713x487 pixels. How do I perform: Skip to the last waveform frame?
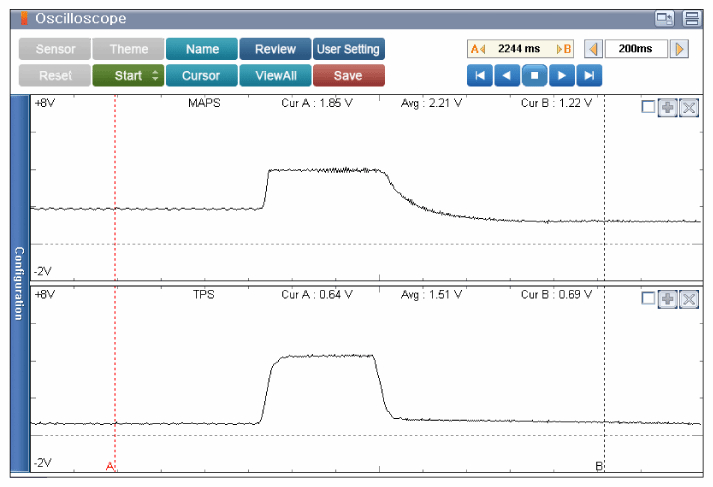point(591,75)
